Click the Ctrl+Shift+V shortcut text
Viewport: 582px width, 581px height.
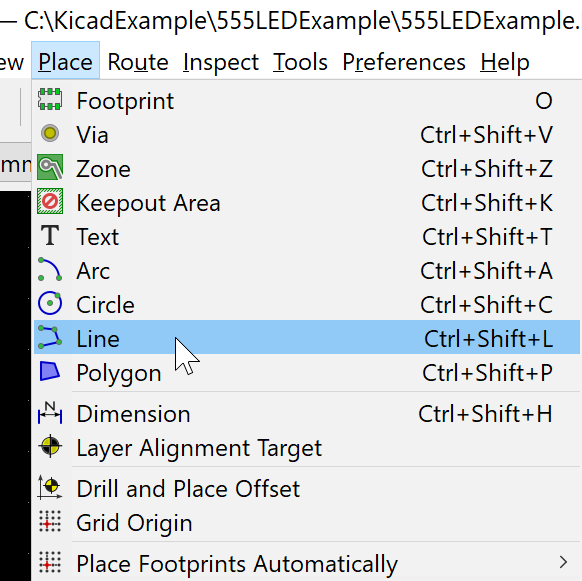point(487,134)
